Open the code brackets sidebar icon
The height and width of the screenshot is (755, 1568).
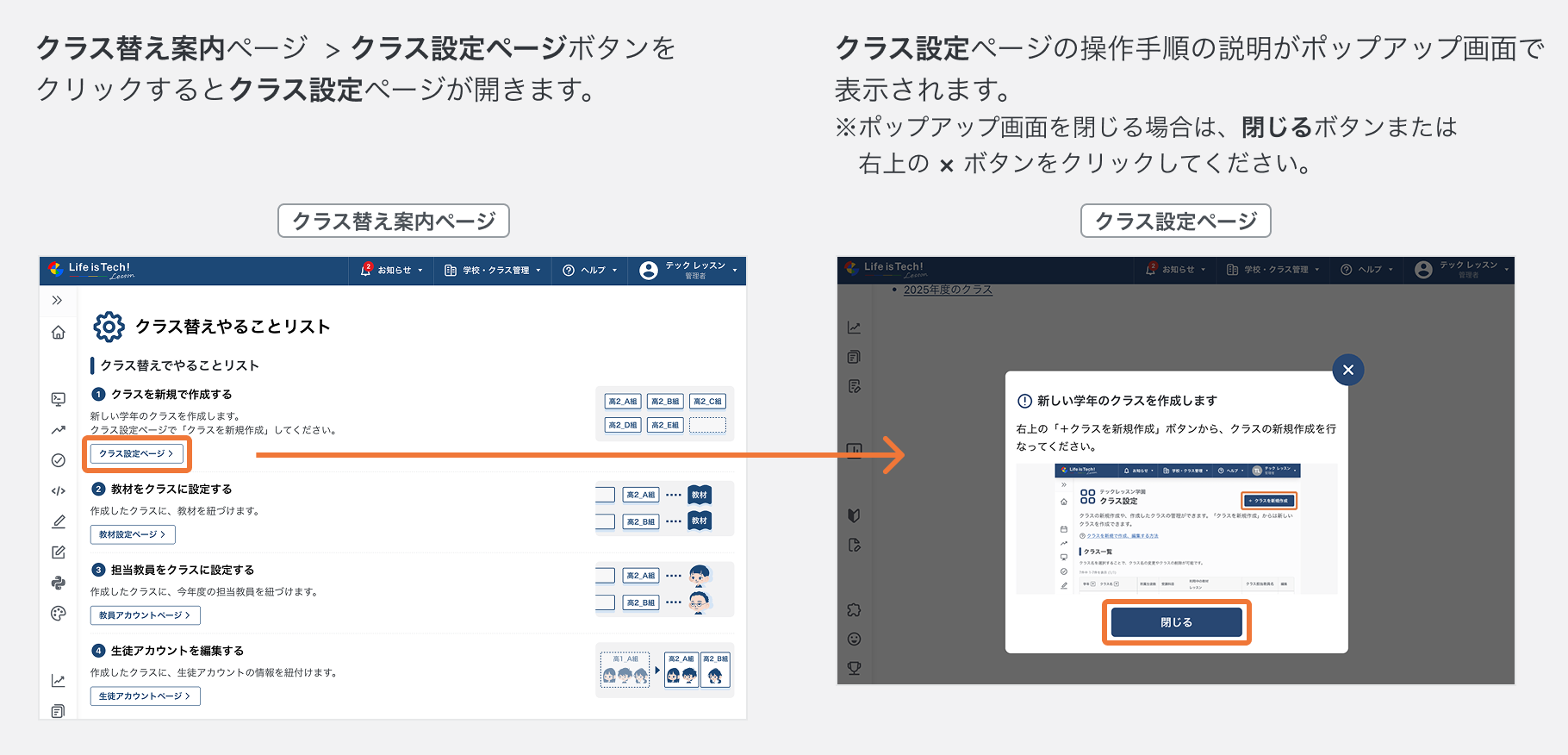(x=58, y=491)
